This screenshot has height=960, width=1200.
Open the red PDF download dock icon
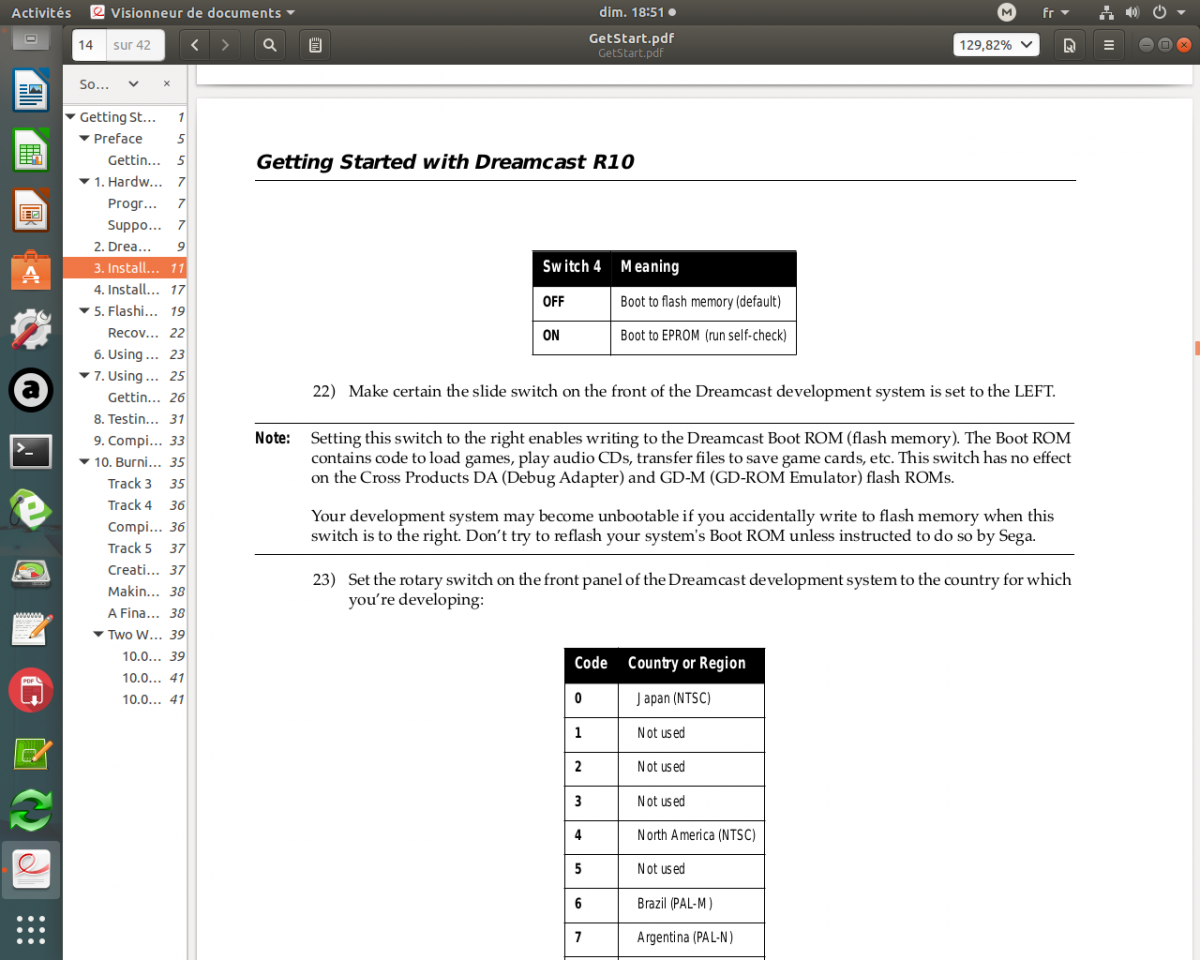pos(31,690)
